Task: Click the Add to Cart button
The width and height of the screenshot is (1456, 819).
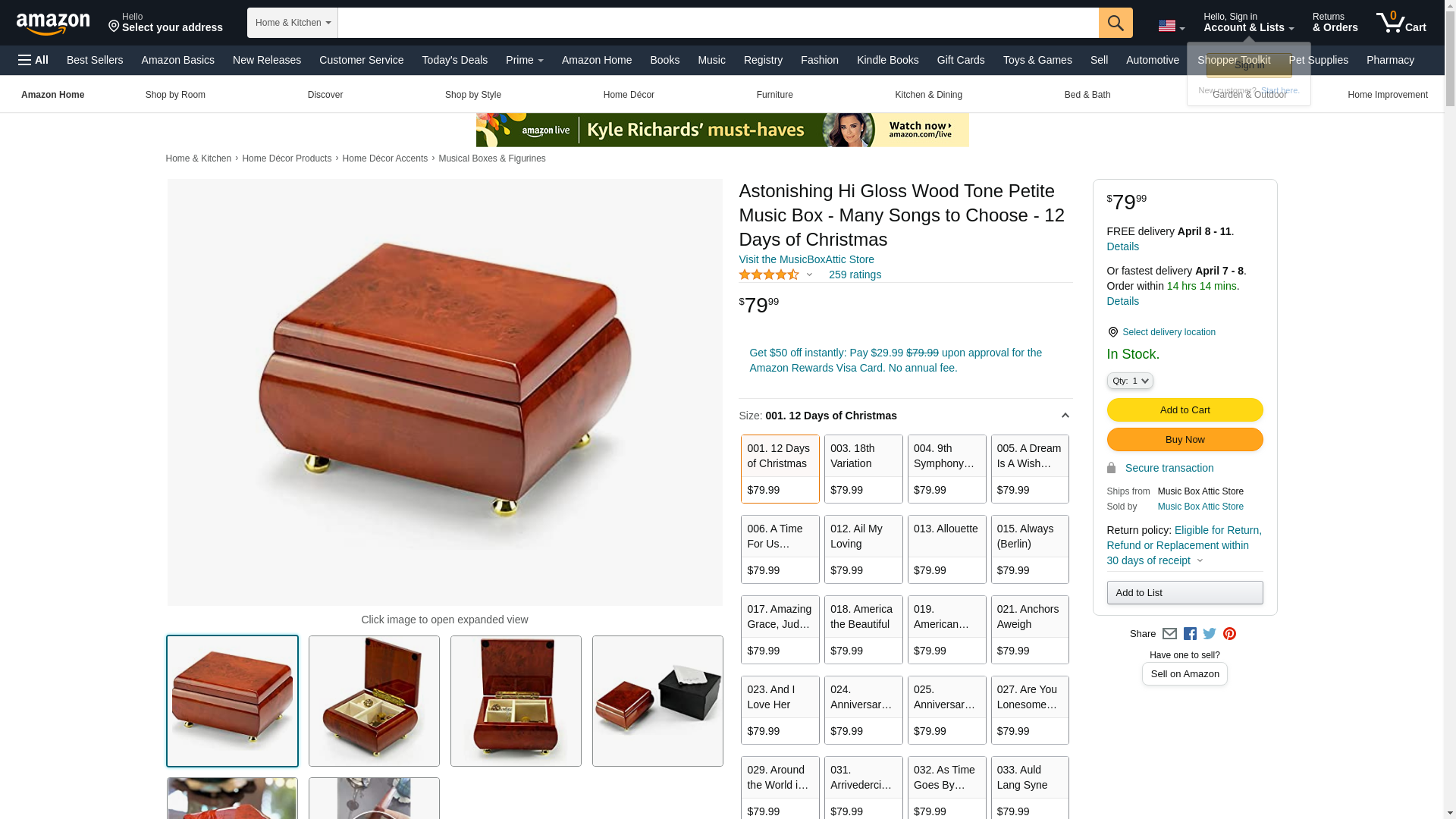Action: pyautogui.click(x=1185, y=410)
